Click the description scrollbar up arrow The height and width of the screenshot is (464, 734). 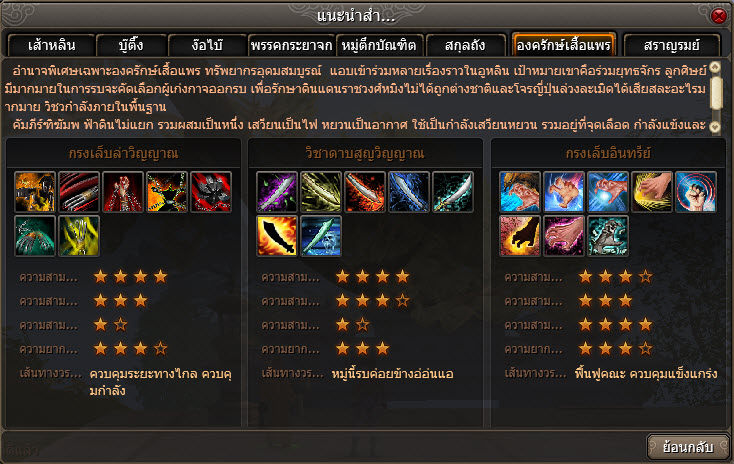[715, 67]
